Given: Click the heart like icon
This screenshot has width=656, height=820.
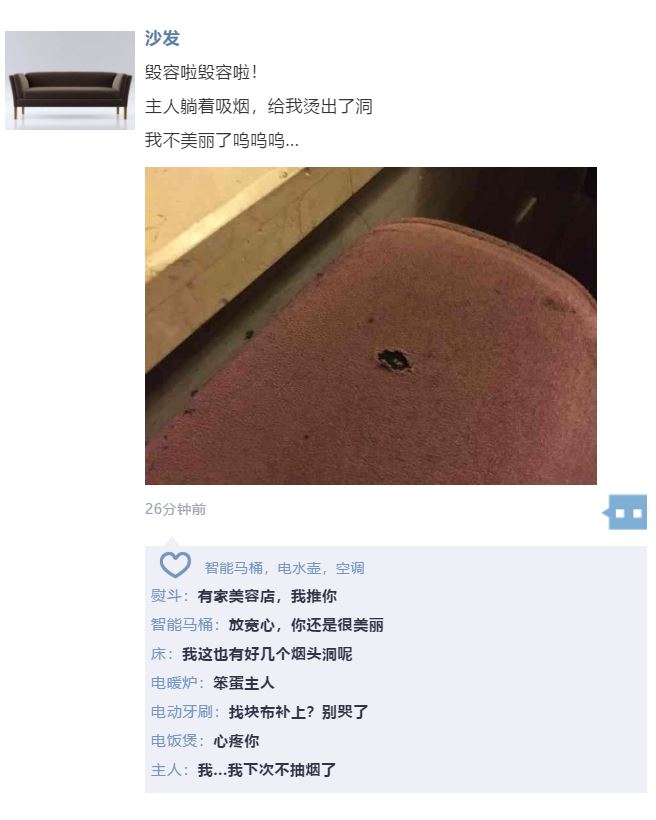Looking at the screenshot, I should click(x=175, y=564).
